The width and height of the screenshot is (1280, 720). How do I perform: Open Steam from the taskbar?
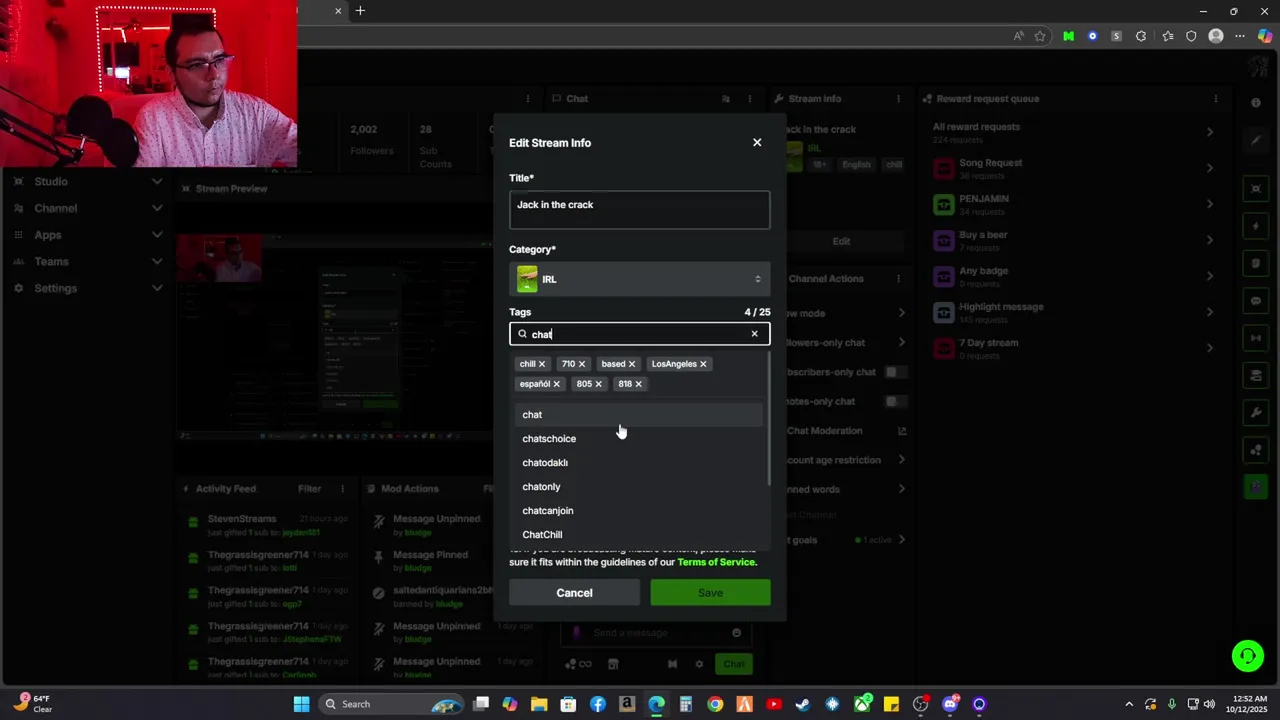click(x=802, y=704)
